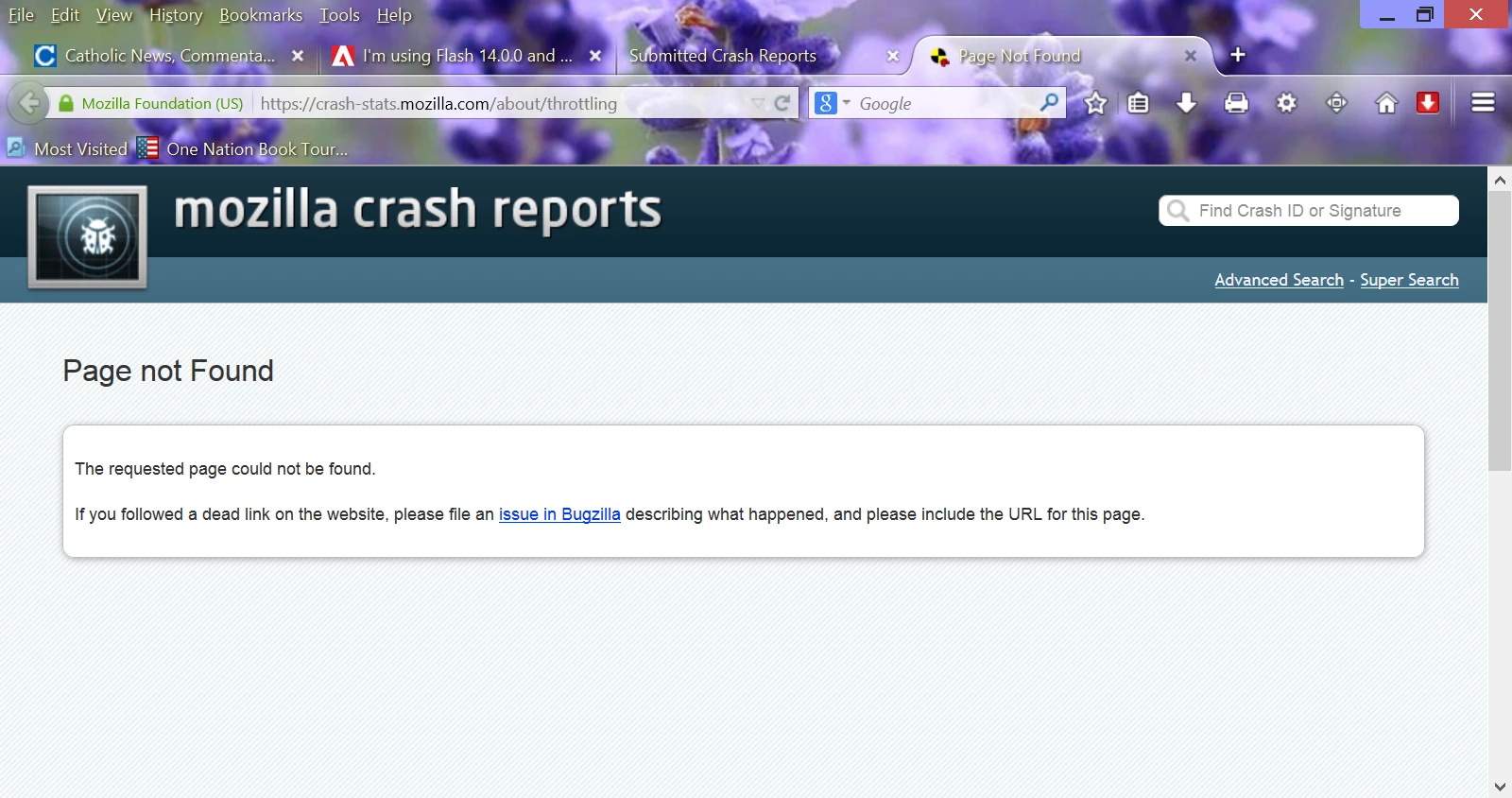Click the vertical scrollbar thumb
Viewport: 1512px width, 798px height.
[x=1500, y=331]
